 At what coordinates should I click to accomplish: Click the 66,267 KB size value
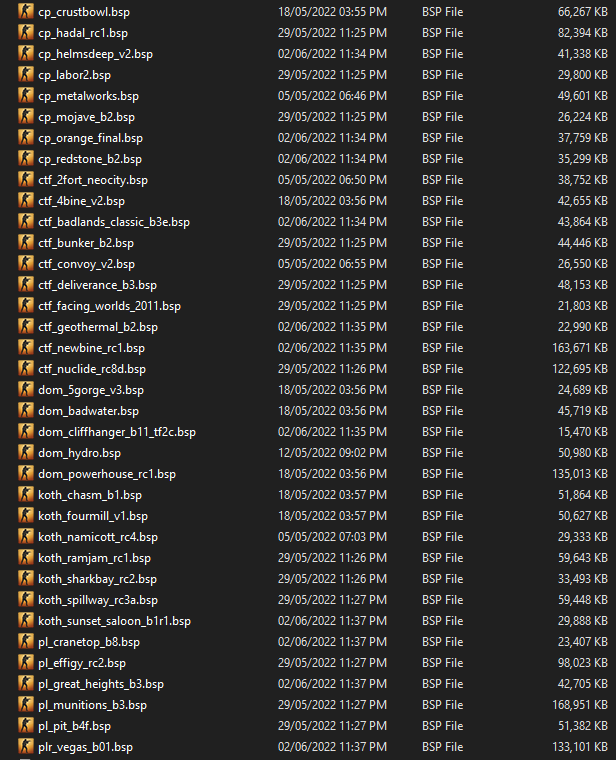pyautogui.click(x=583, y=12)
